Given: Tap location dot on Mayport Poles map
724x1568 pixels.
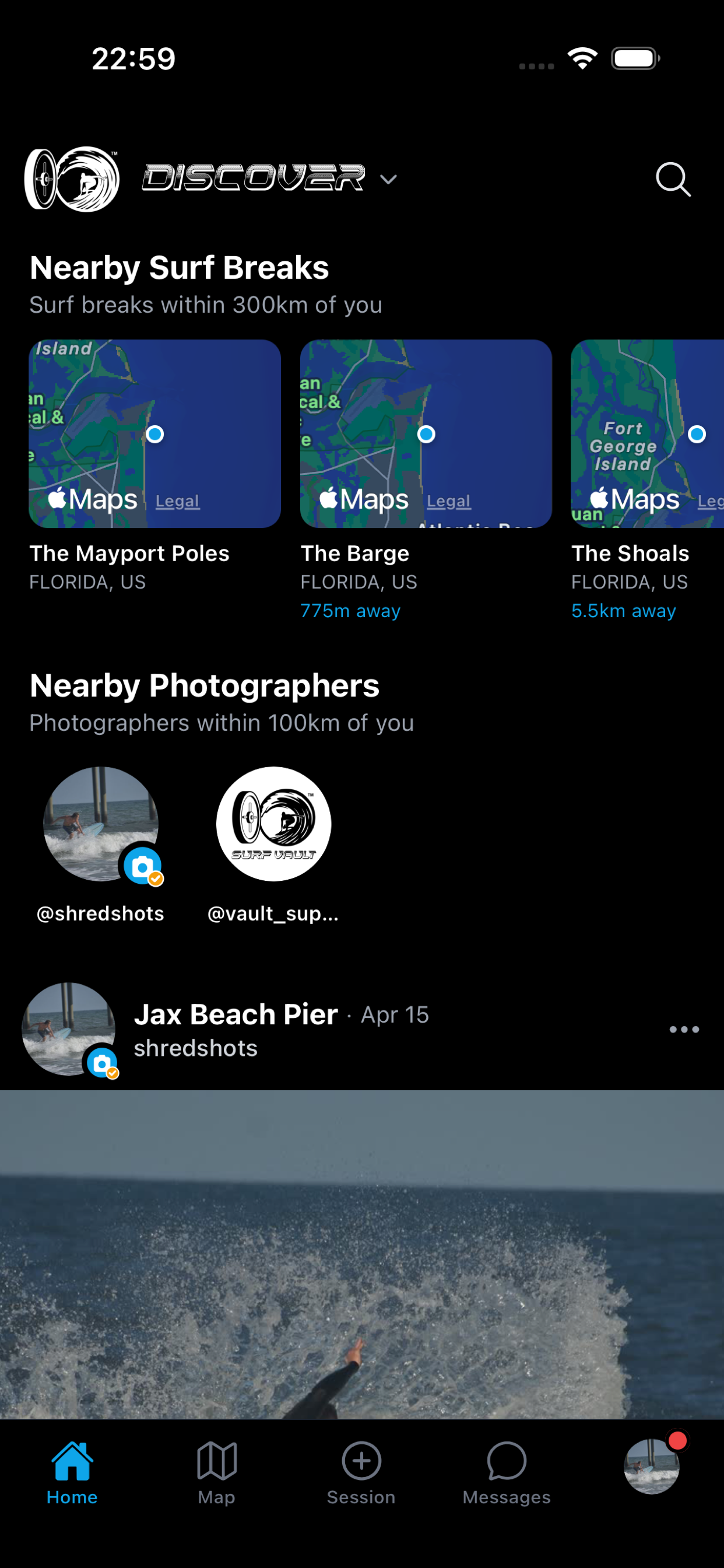Looking at the screenshot, I should 154,434.
